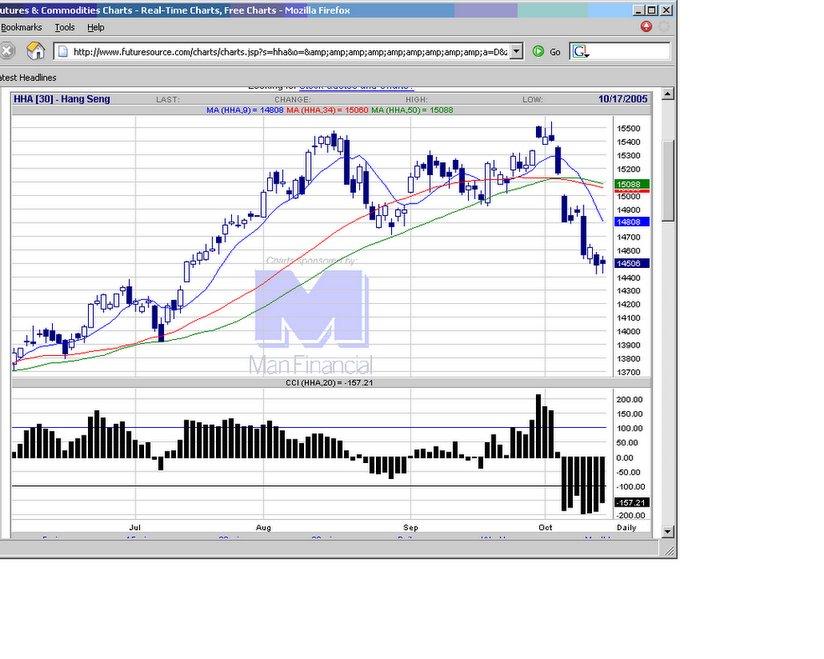Minimize the Firefox window

point(638,10)
